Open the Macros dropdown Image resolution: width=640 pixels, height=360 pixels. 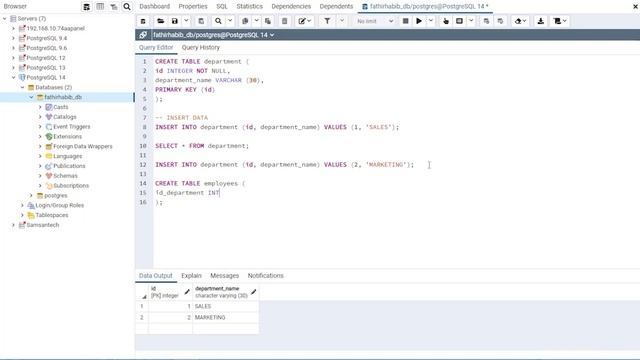560,21
